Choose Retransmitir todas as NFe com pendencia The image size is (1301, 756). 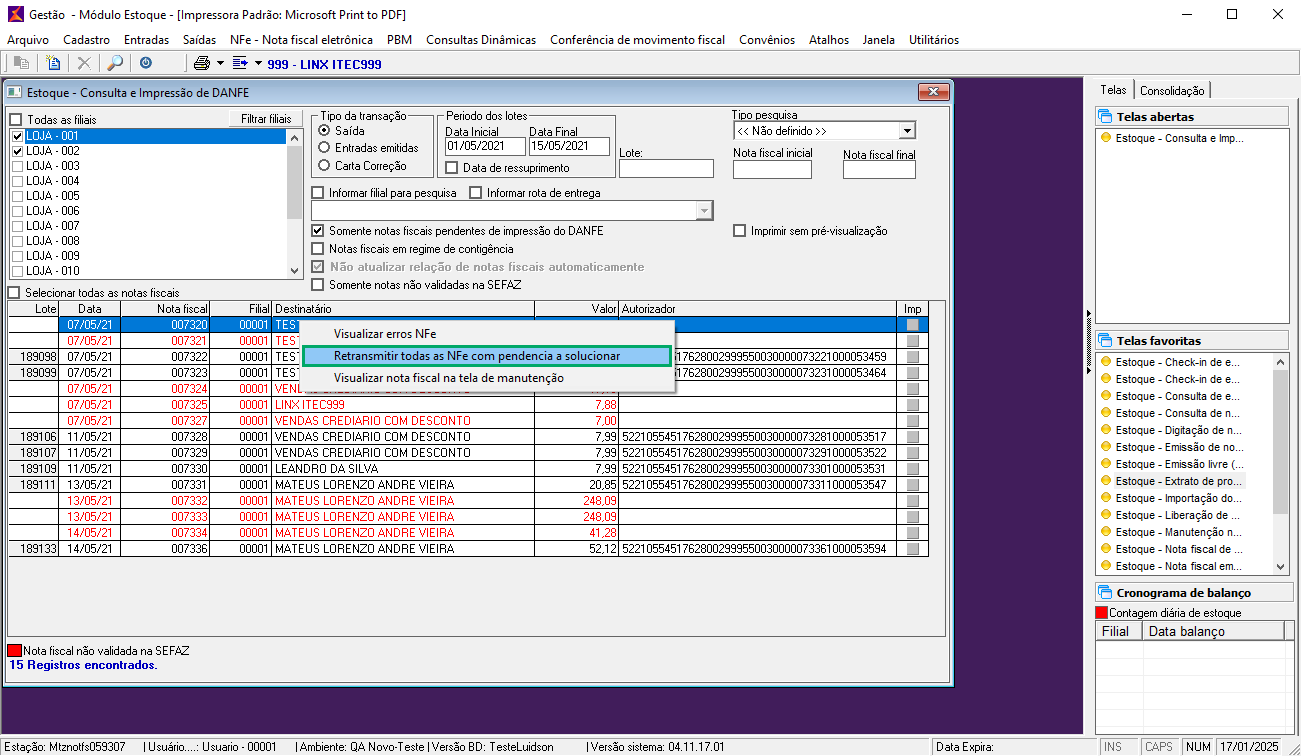487,356
